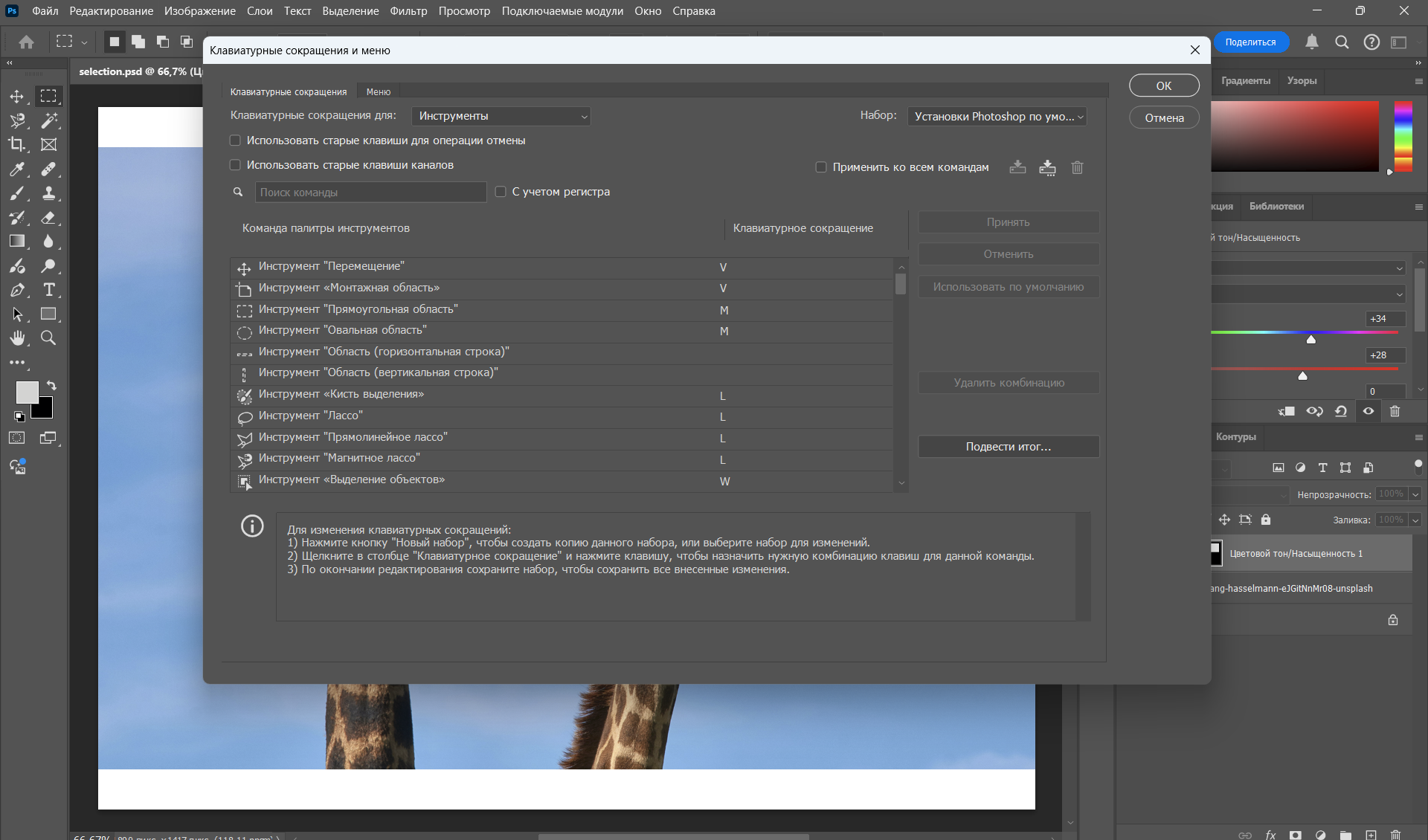The width and height of the screenshot is (1428, 840).
Task: Select the Horizontal Type tool
Action: point(49,290)
